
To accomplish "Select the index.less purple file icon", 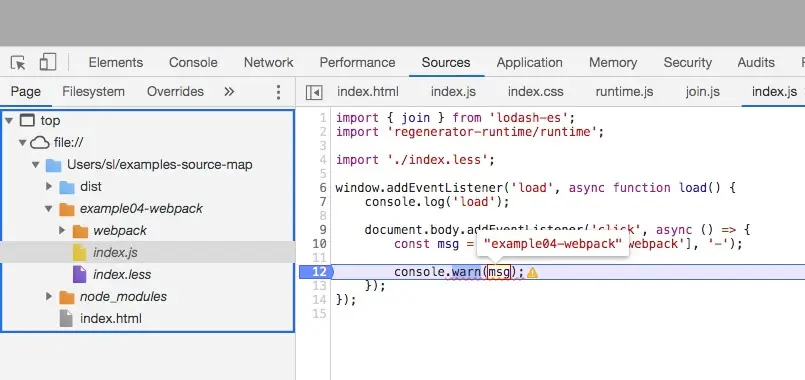I will (x=80, y=274).
